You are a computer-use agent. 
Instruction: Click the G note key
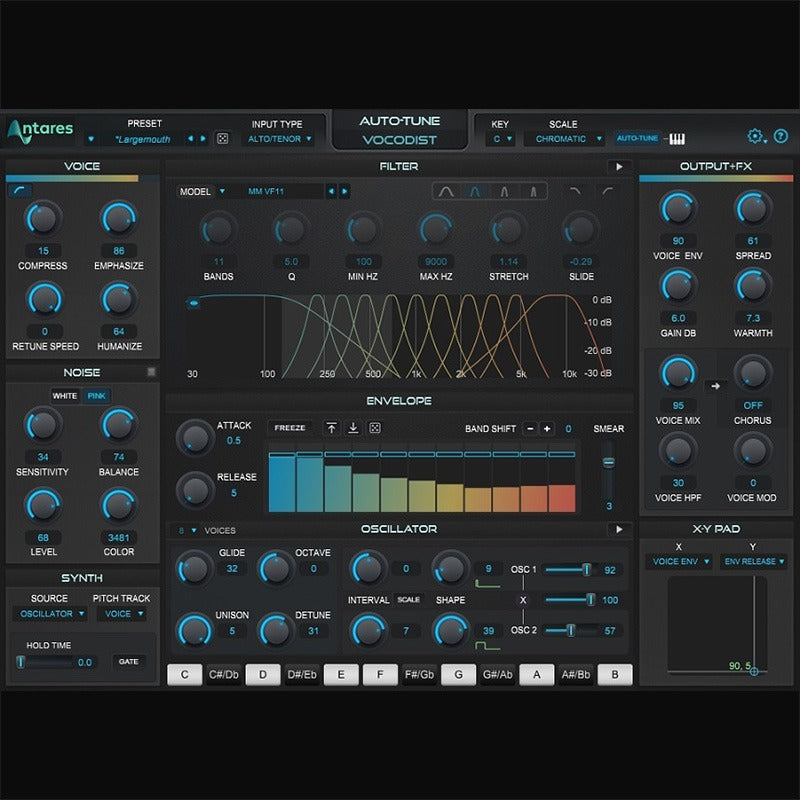pos(458,674)
